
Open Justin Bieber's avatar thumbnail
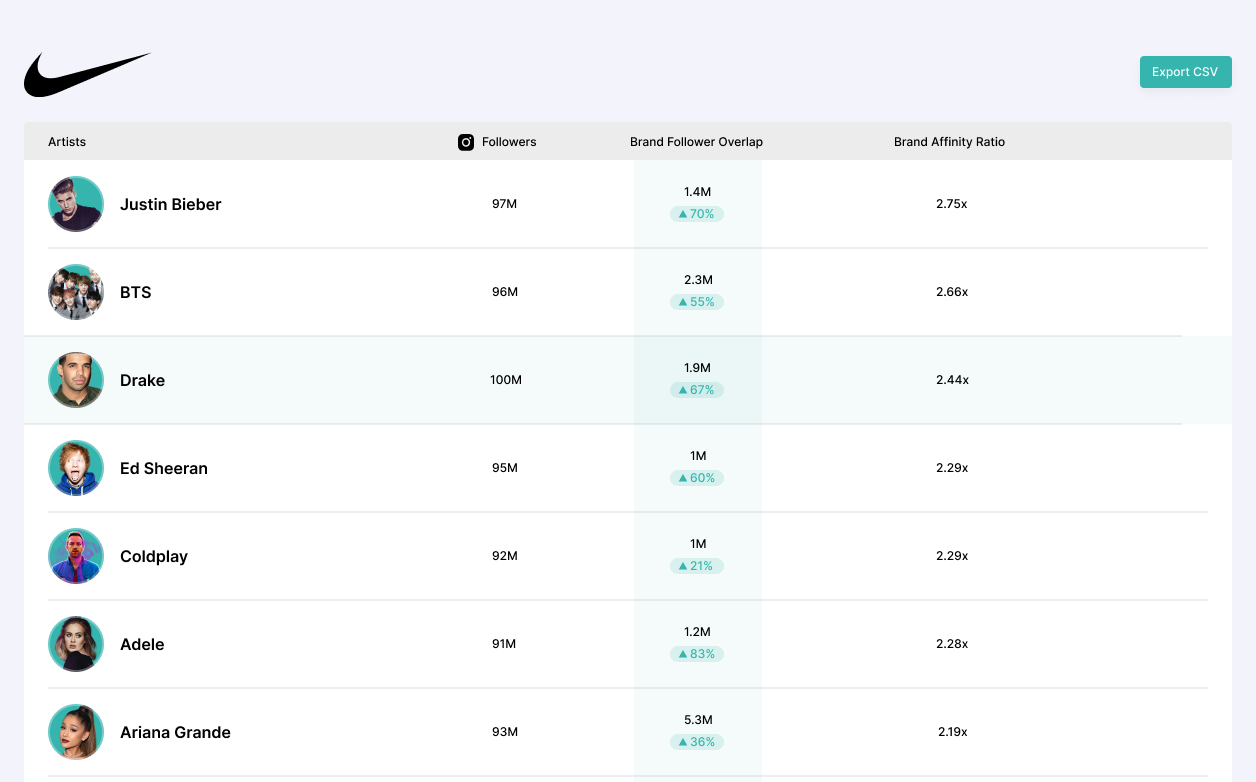point(76,204)
